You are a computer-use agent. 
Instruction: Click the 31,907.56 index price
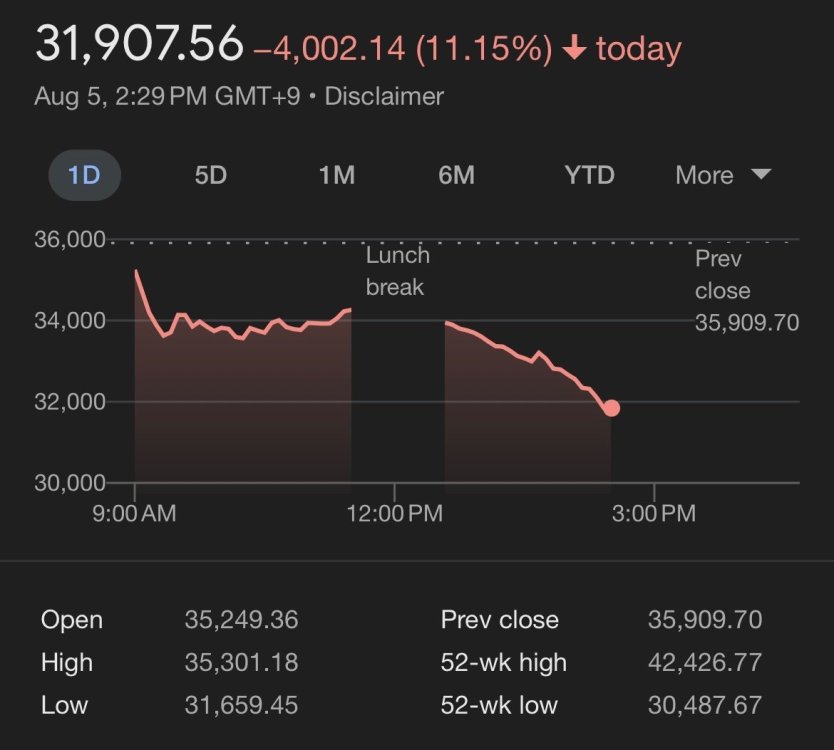point(139,44)
